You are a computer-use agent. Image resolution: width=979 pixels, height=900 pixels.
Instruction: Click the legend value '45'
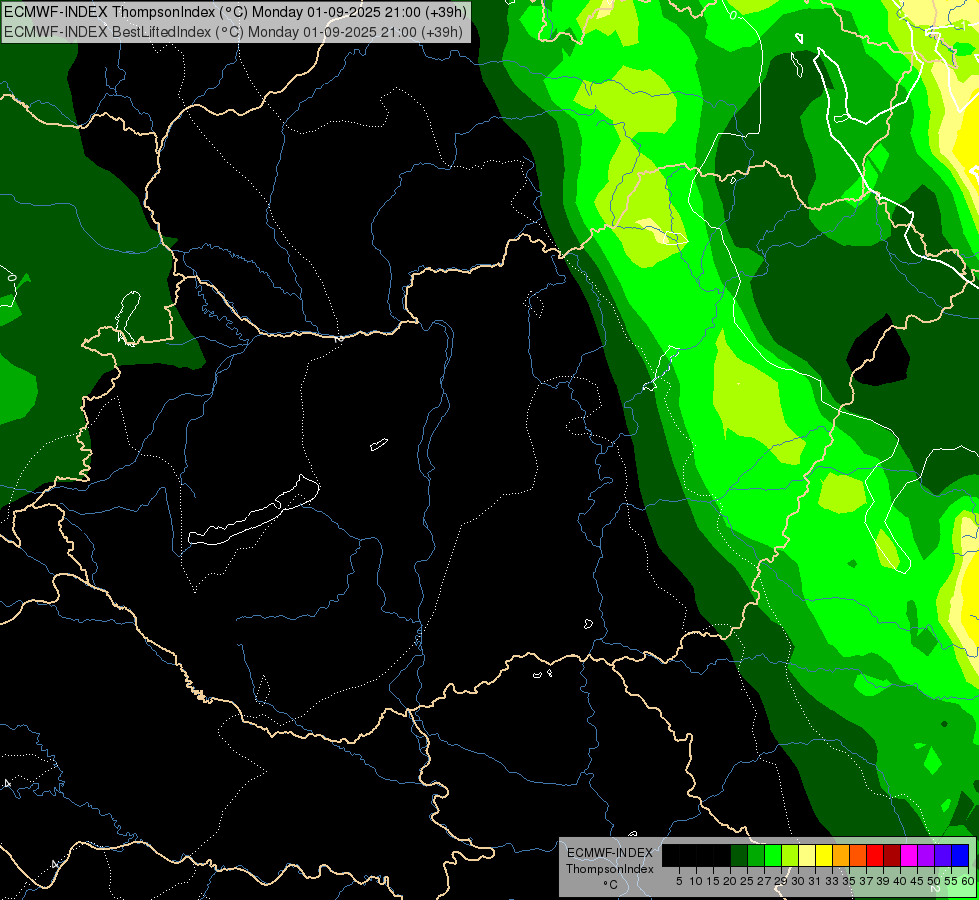(917, 881)
